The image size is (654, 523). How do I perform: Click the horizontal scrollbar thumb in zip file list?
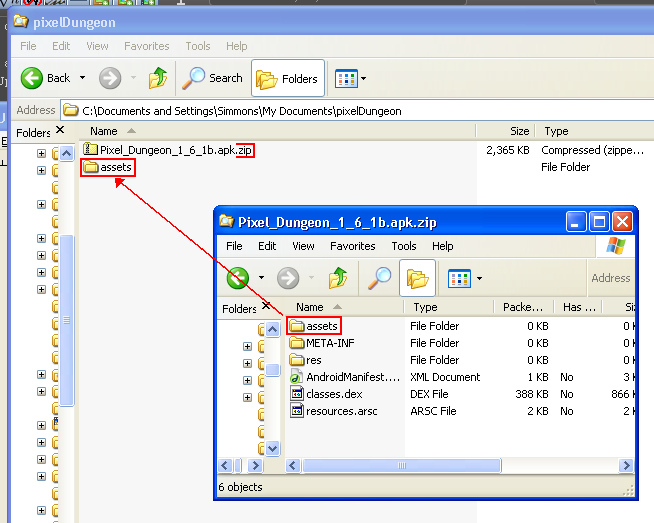click(x=402, y=465)
